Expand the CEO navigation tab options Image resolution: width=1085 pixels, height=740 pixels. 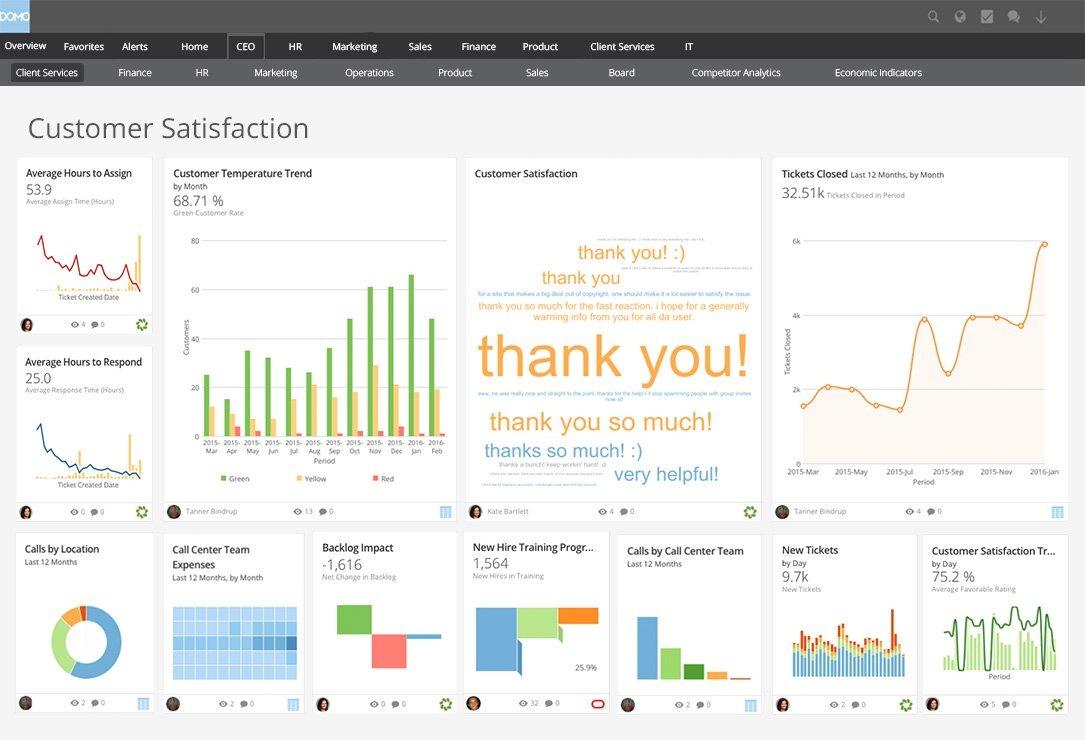click(245, 46)
